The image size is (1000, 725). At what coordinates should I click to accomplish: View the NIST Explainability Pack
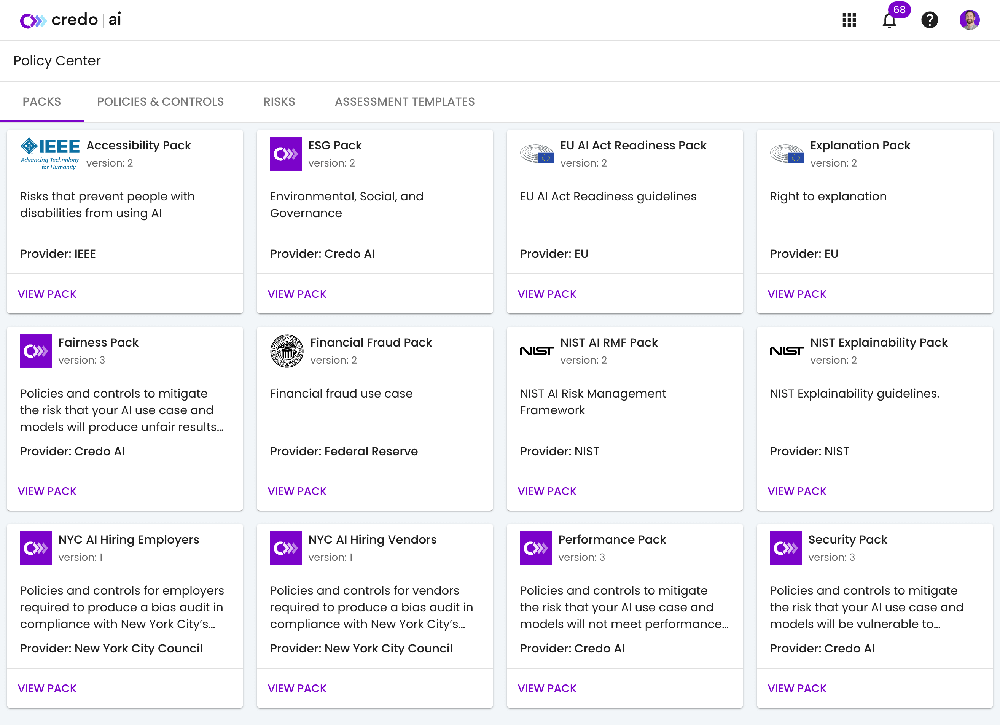click(797, 491)
